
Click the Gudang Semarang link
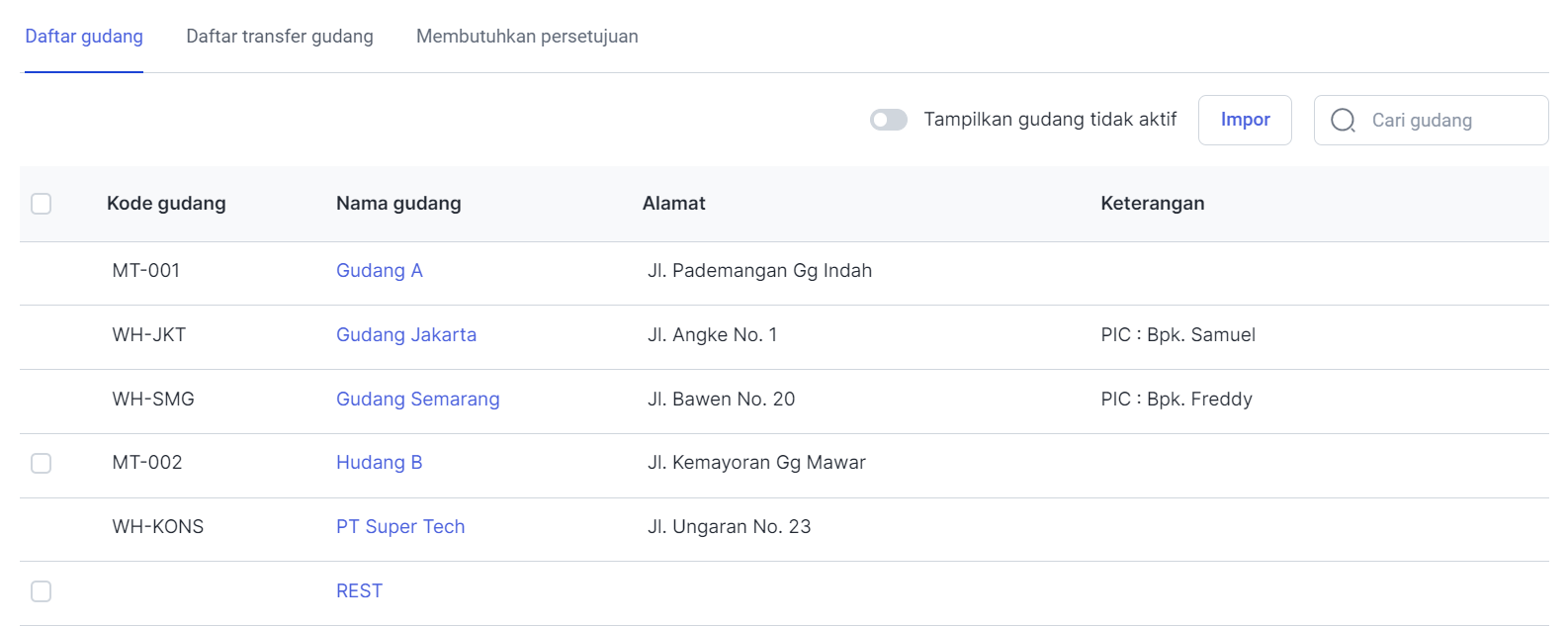pyautogui.click(x=418, y=400)
